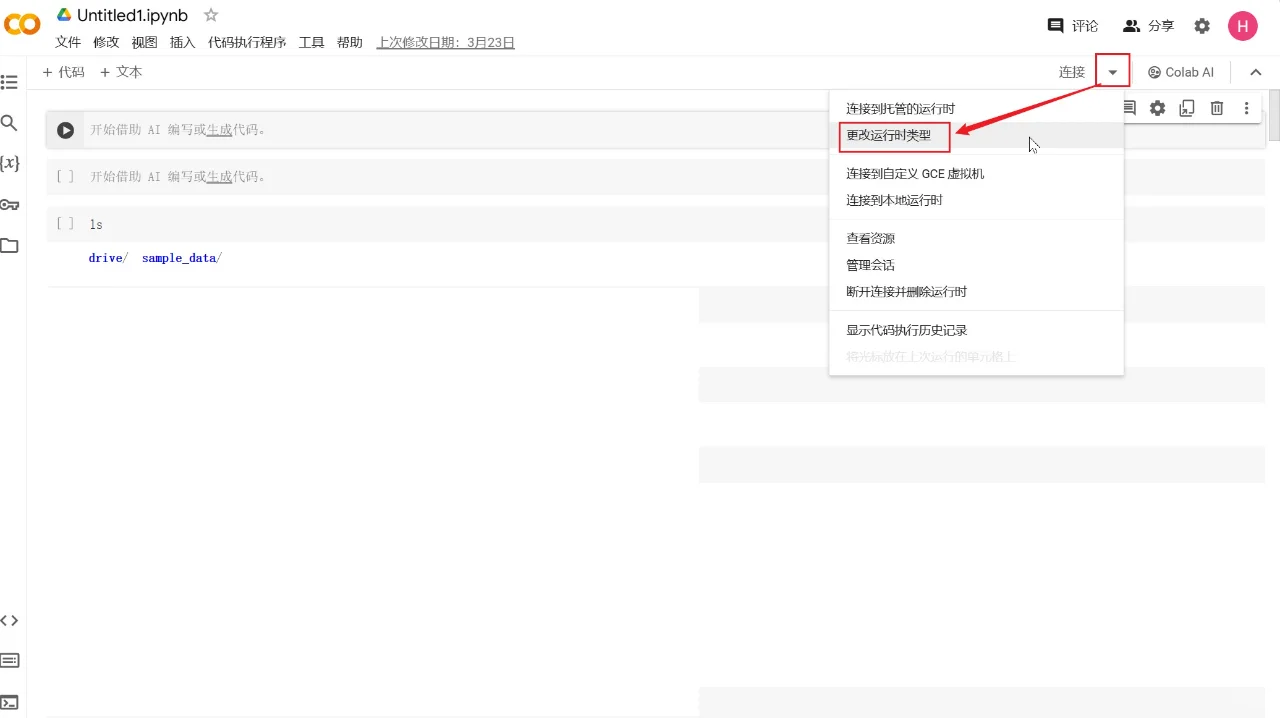Choose 连接到本地运行时 from menu

pyautogui.click(x=894, y=200)
